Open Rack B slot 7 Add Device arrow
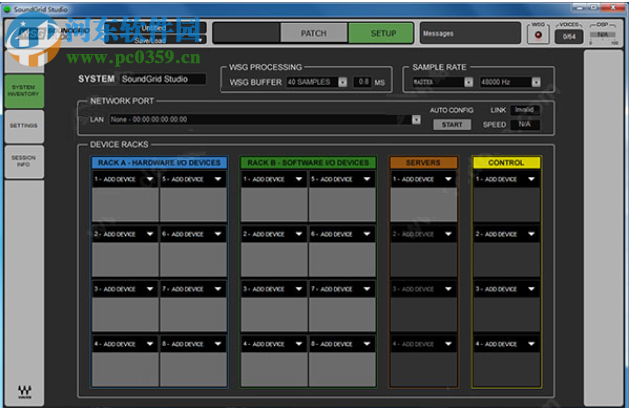Image resolution: width=629 pixels, height=408 pixels. coord(367,289)
